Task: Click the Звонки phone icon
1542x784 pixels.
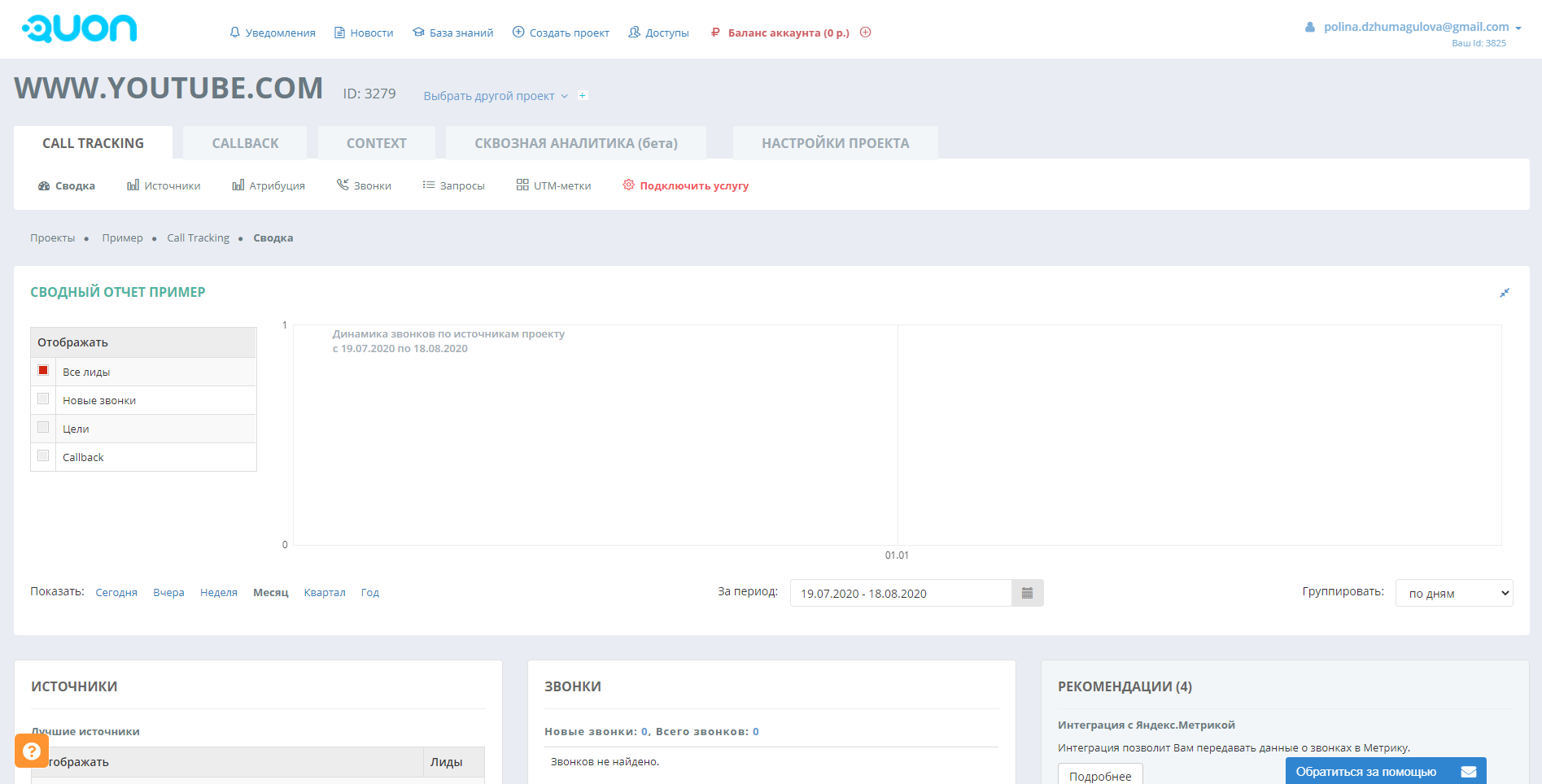Action: [x=343, y=185]
